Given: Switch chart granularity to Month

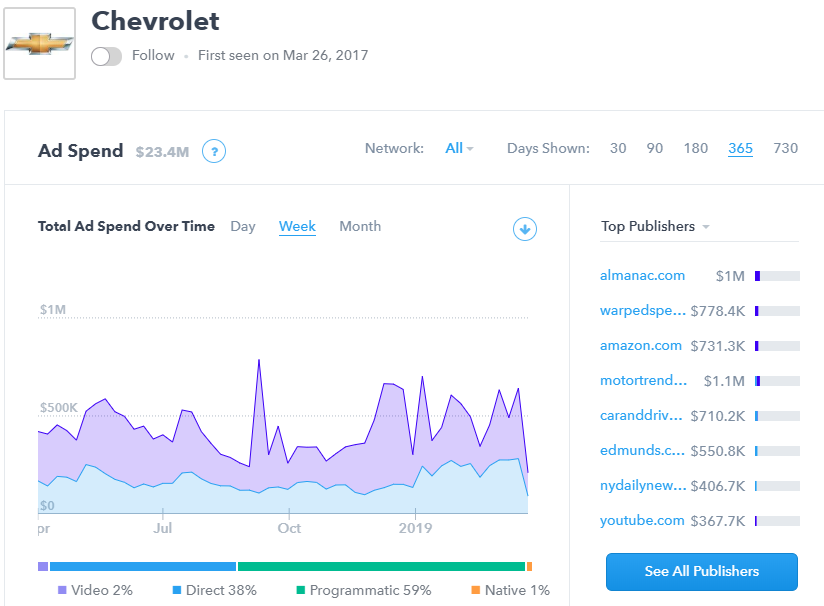Looking at the screenshot, I should click(x=360, y=226).
